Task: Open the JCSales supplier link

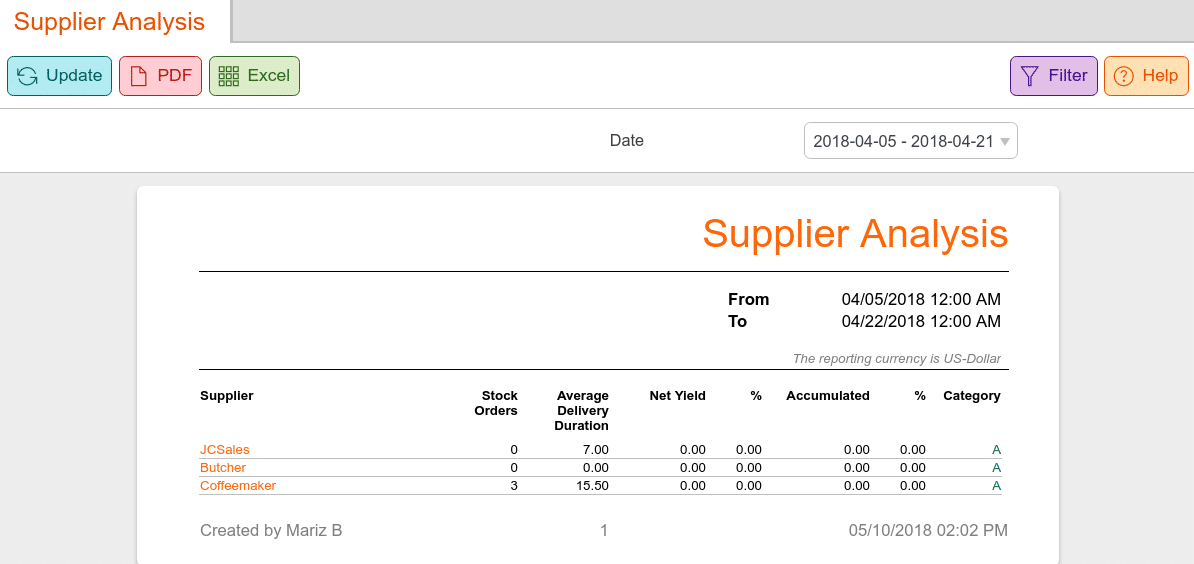Action: pos(225,450)
